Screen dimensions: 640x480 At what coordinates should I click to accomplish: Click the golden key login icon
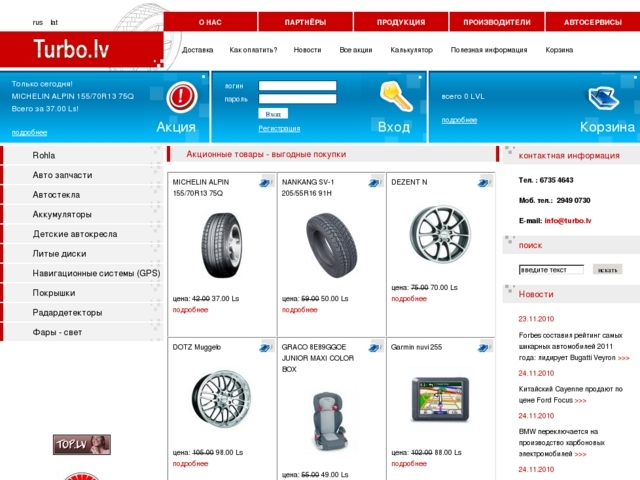(x=395, y=96)
